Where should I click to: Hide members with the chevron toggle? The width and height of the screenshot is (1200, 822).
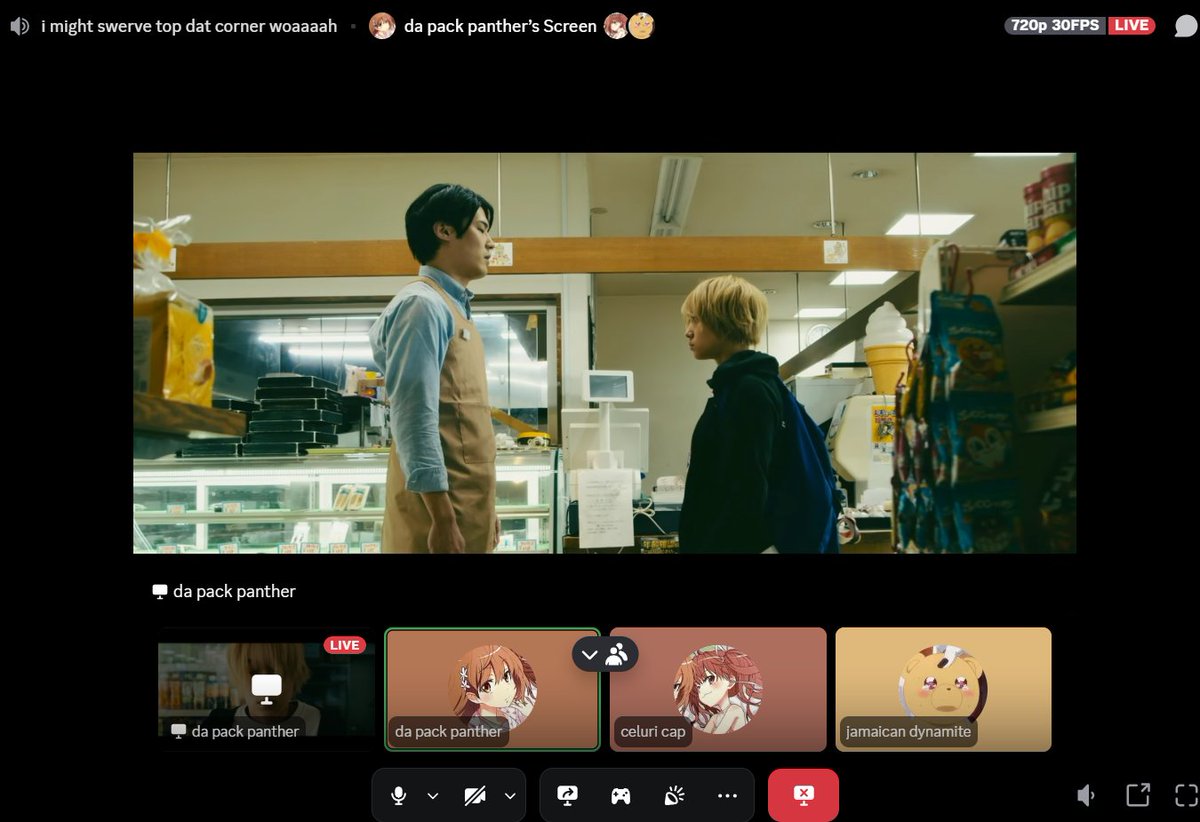point(605,655)
